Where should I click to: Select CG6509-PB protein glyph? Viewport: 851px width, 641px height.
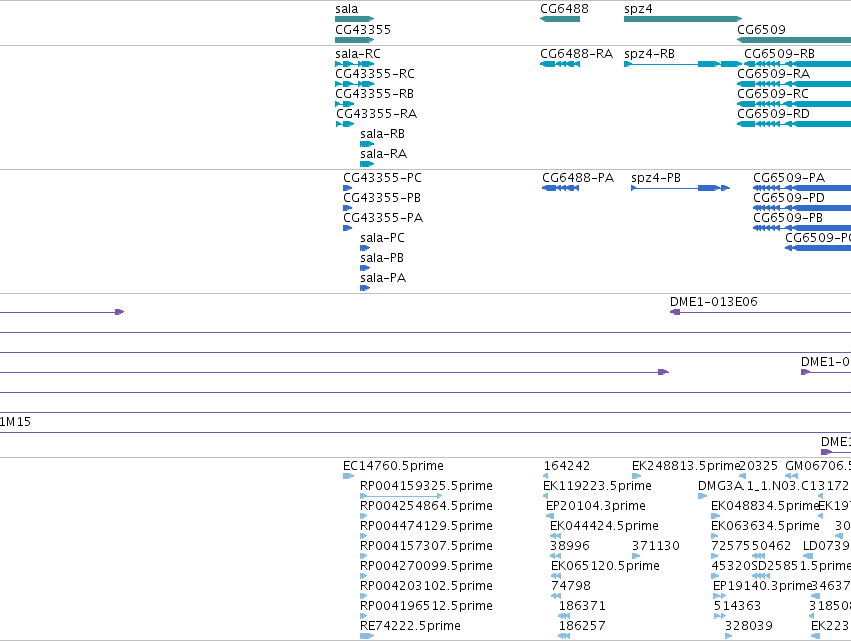coord(802,228)
